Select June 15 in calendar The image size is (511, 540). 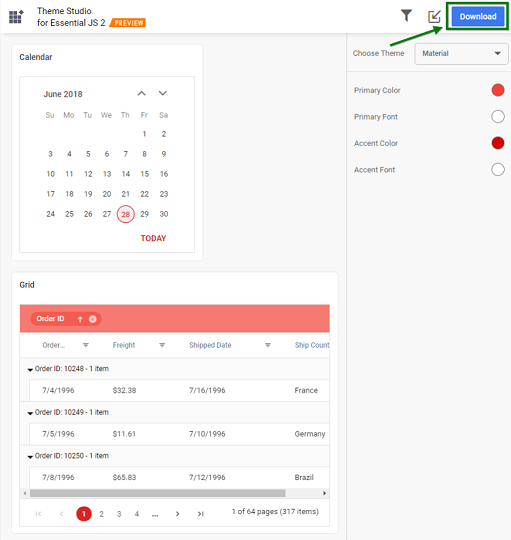coord(144,174)
